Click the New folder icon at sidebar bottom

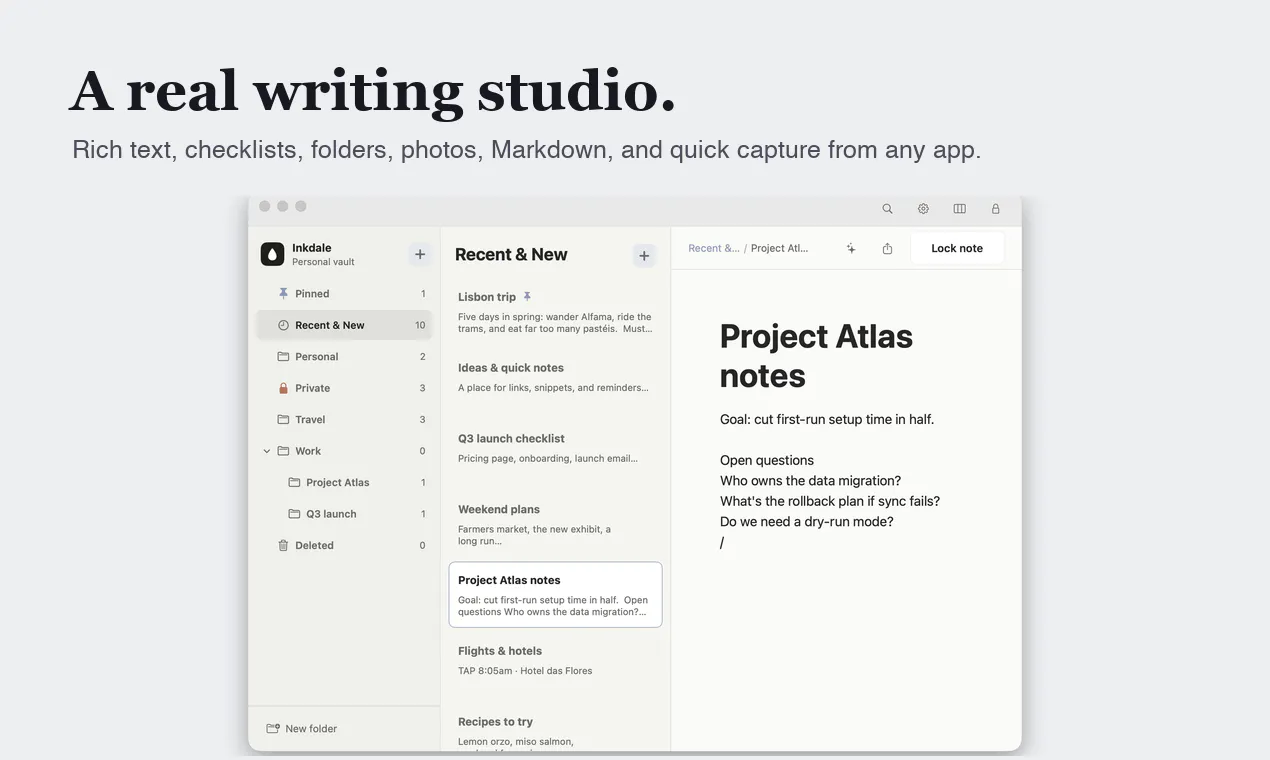pyautogui.click(x=273, y=729)
